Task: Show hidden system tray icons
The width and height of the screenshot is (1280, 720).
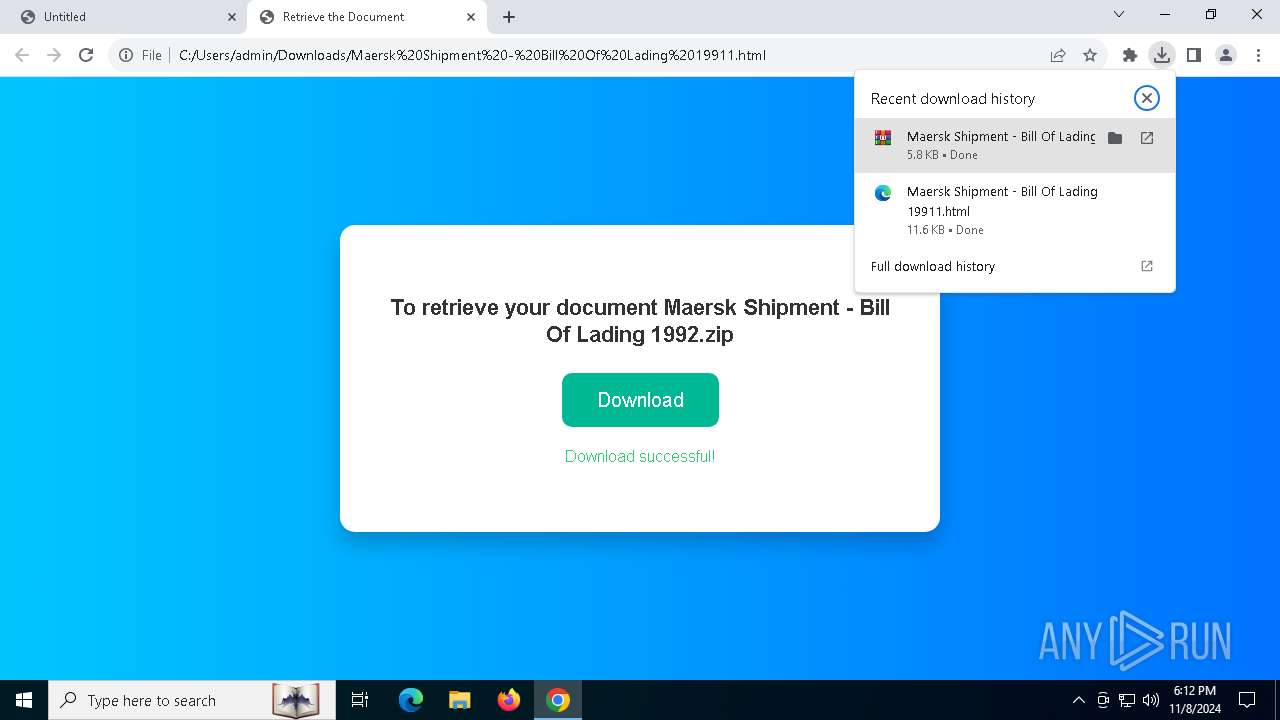Action: (1078, 700)
